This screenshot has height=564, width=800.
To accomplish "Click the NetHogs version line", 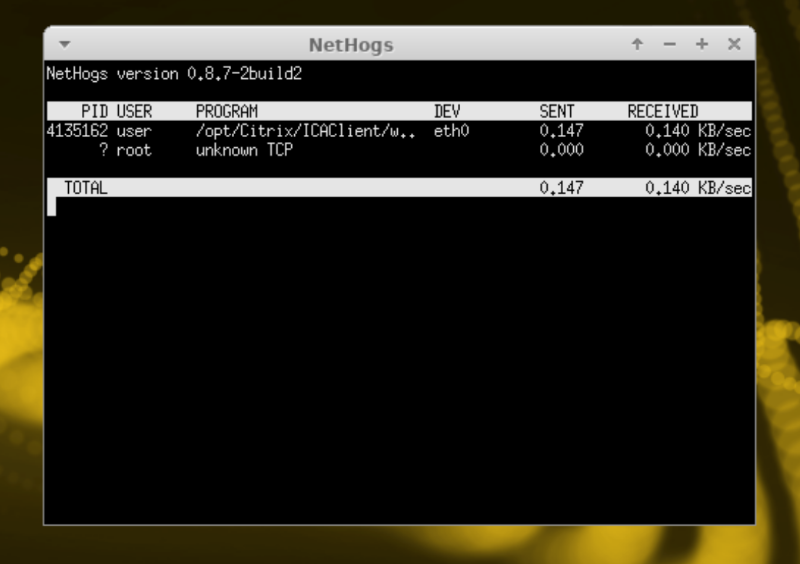I will tap(174, 74).
